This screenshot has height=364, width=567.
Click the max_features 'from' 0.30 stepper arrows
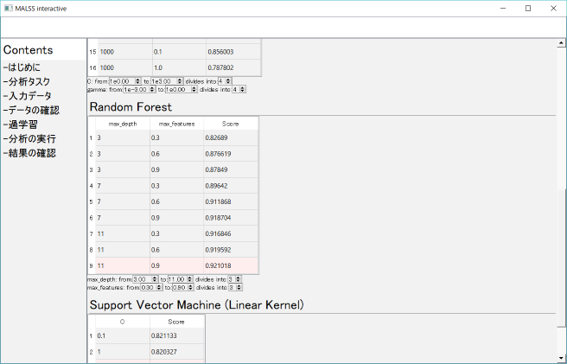(159, 287)
